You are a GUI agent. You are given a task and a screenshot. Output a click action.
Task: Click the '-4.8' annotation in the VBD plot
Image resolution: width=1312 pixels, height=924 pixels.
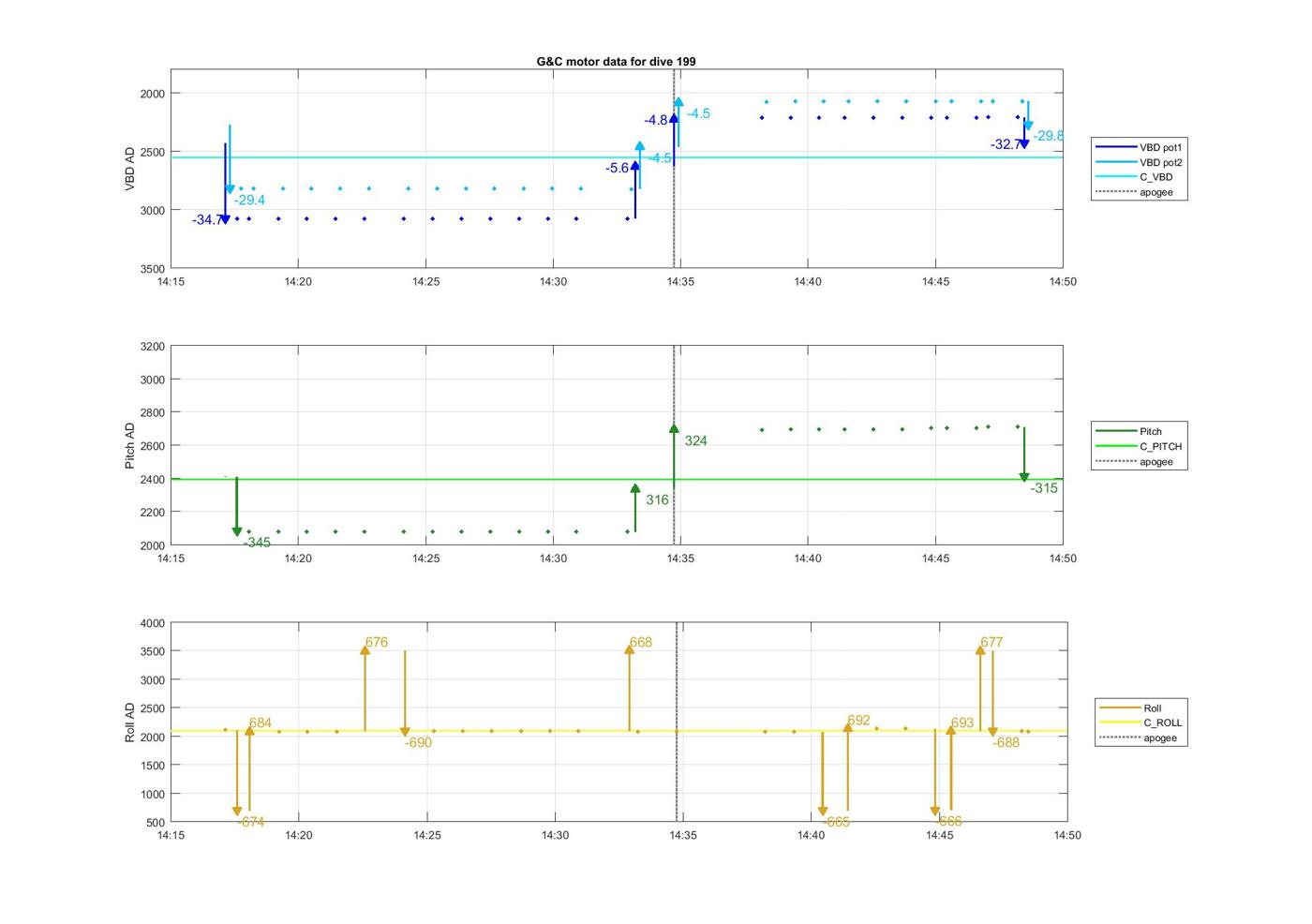[655, 120]
